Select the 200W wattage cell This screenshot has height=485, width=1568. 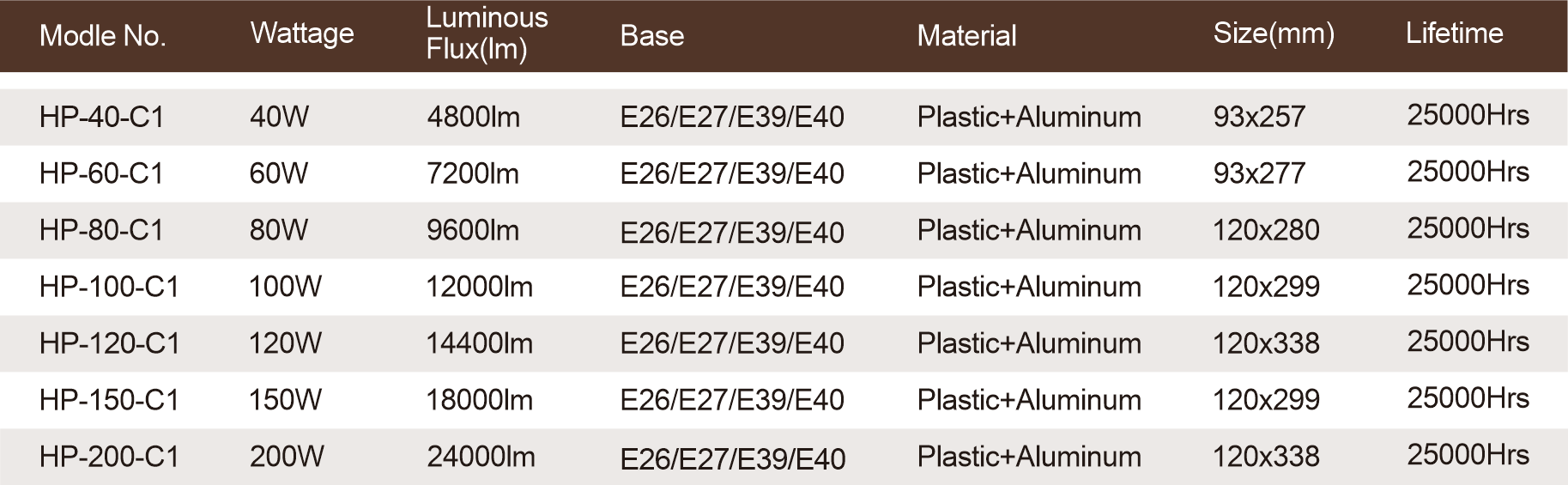[287, 457]
